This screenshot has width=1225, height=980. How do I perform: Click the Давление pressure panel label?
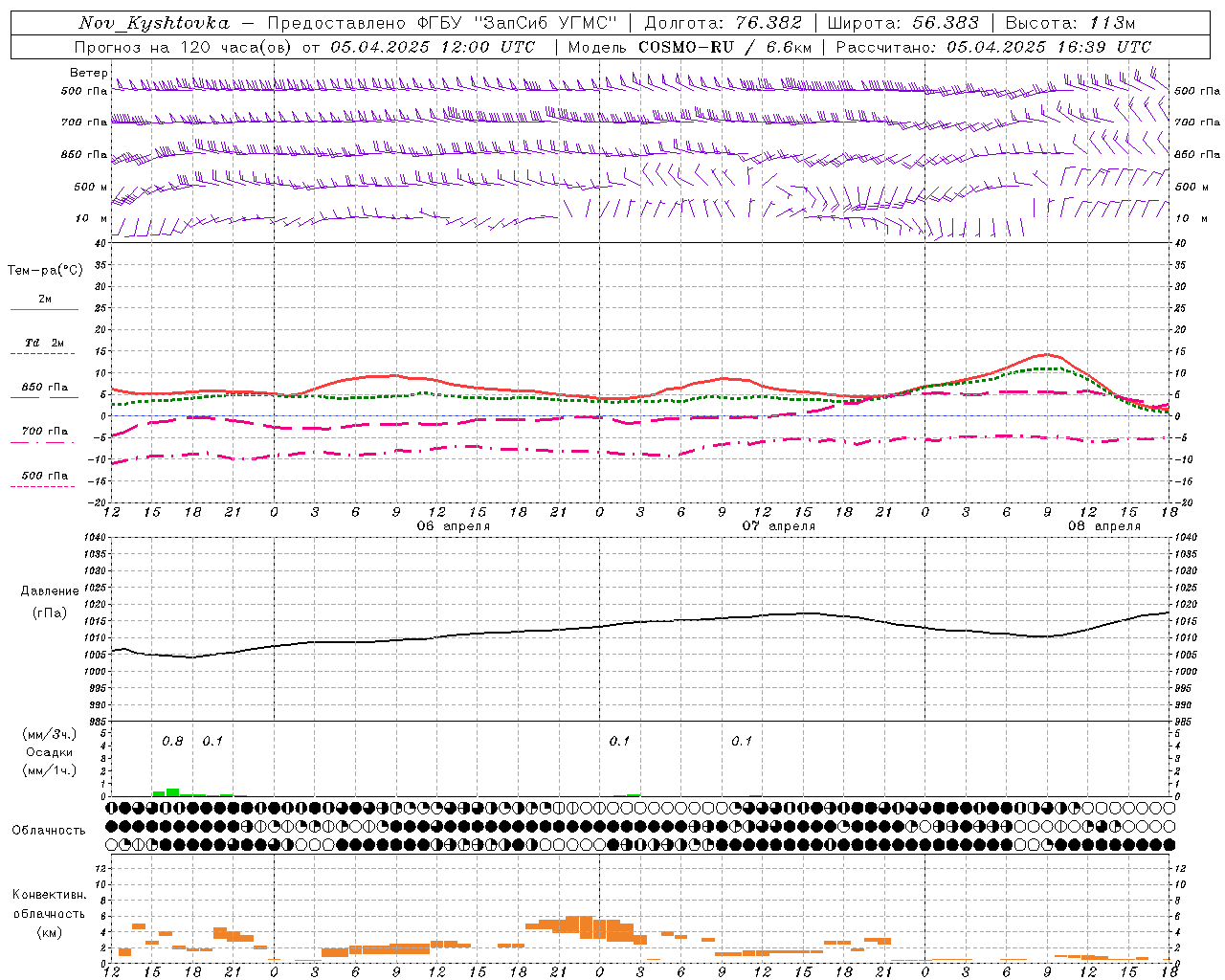[48, 591]
